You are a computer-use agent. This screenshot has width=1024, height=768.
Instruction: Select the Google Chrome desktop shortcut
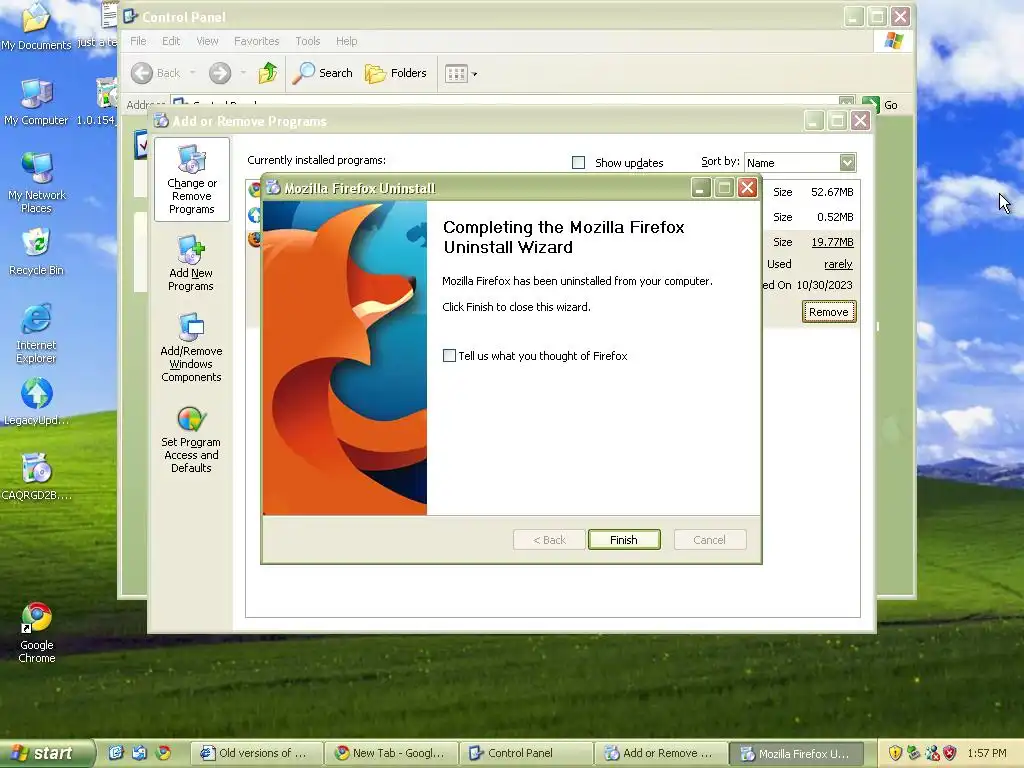tap(37, 633)
